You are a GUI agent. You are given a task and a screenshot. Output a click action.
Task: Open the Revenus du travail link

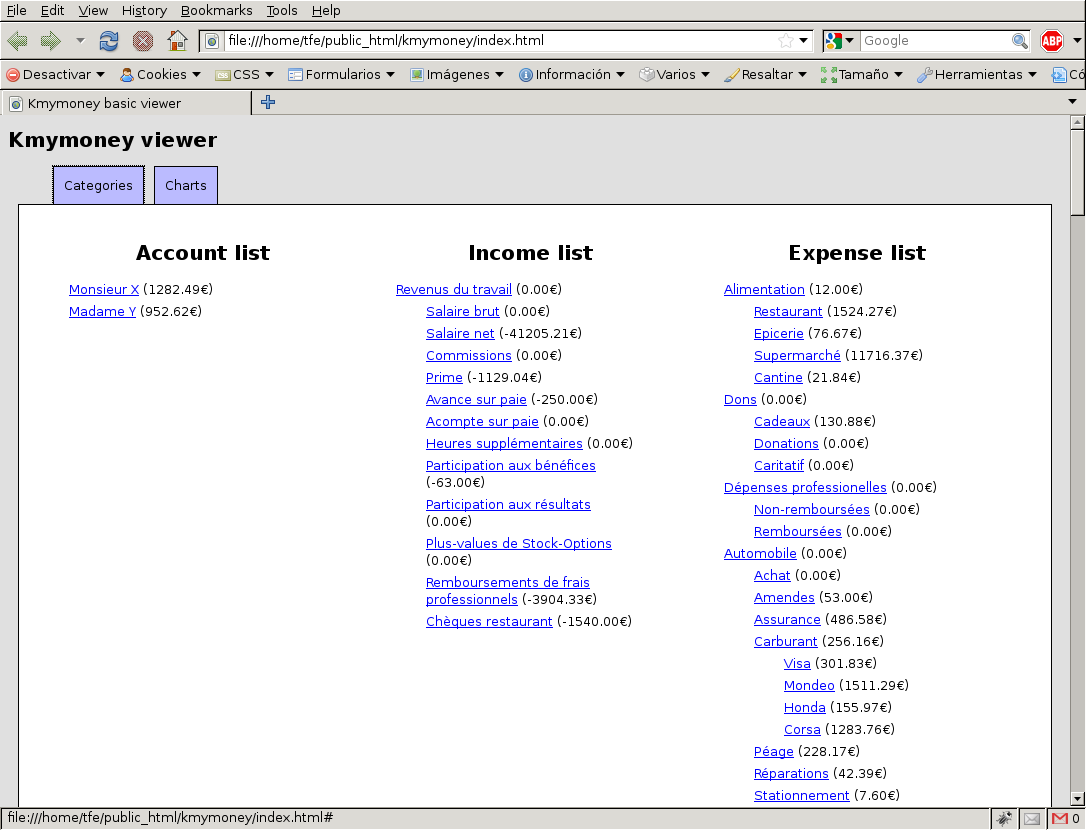[454, 290]
